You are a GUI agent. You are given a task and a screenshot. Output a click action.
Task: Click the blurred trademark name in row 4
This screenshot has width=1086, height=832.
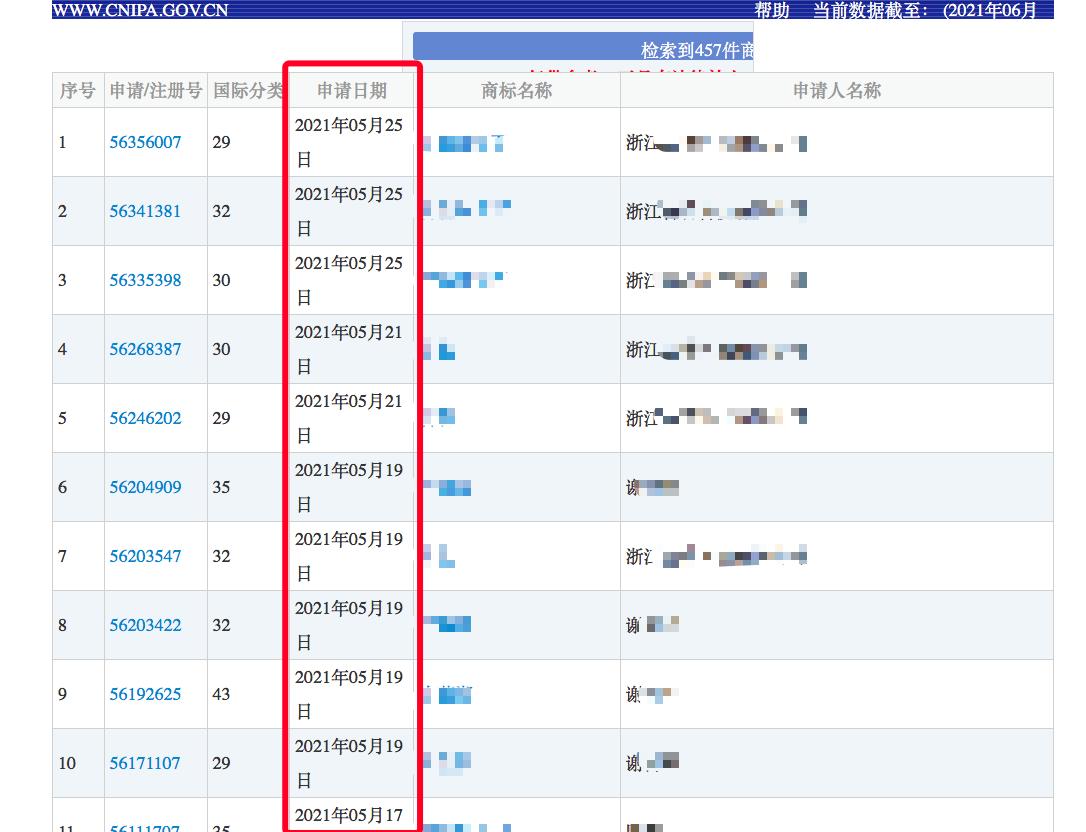pos(439,350)
